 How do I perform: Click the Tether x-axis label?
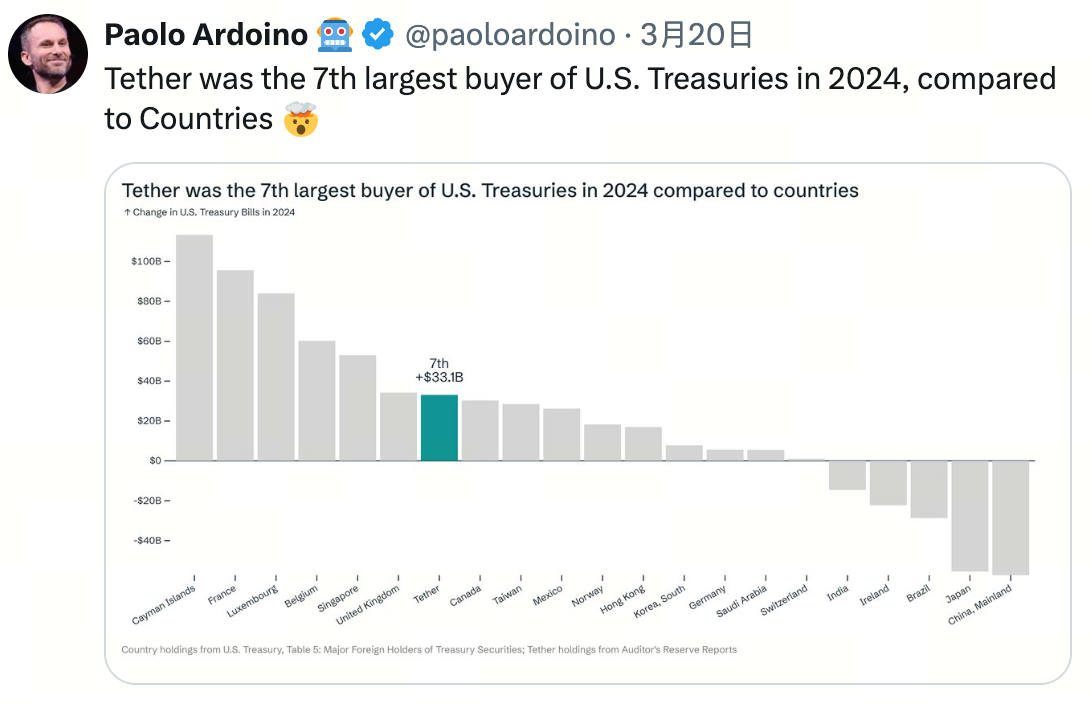(427, 595)
